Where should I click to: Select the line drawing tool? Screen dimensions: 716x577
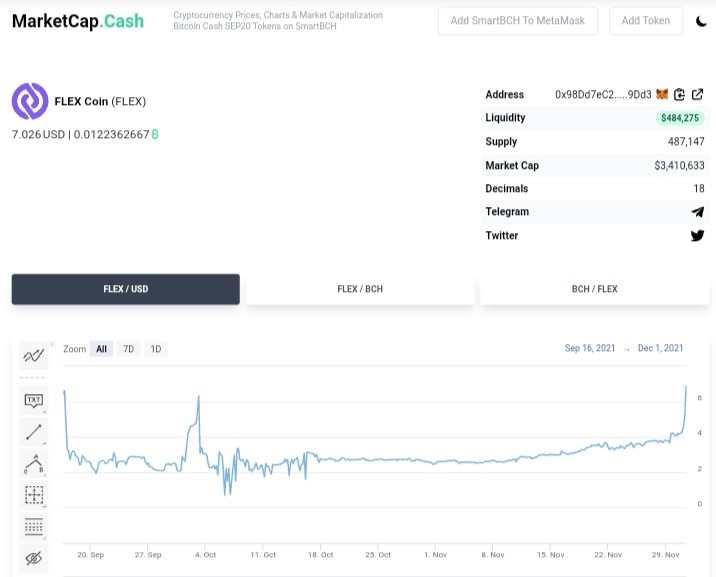pyautogui.click(x=34, y=432)
